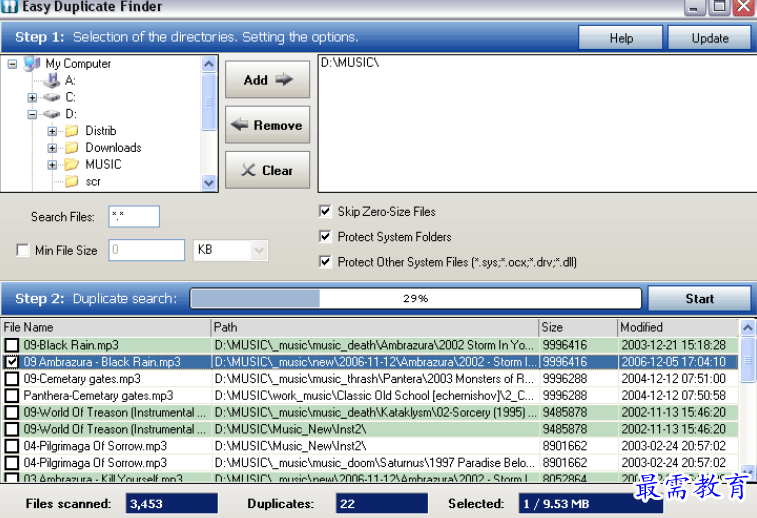Click the scr folder icon
Image resolution: width=757 pixels, height=518 pixels.
(x=71, y=182)
